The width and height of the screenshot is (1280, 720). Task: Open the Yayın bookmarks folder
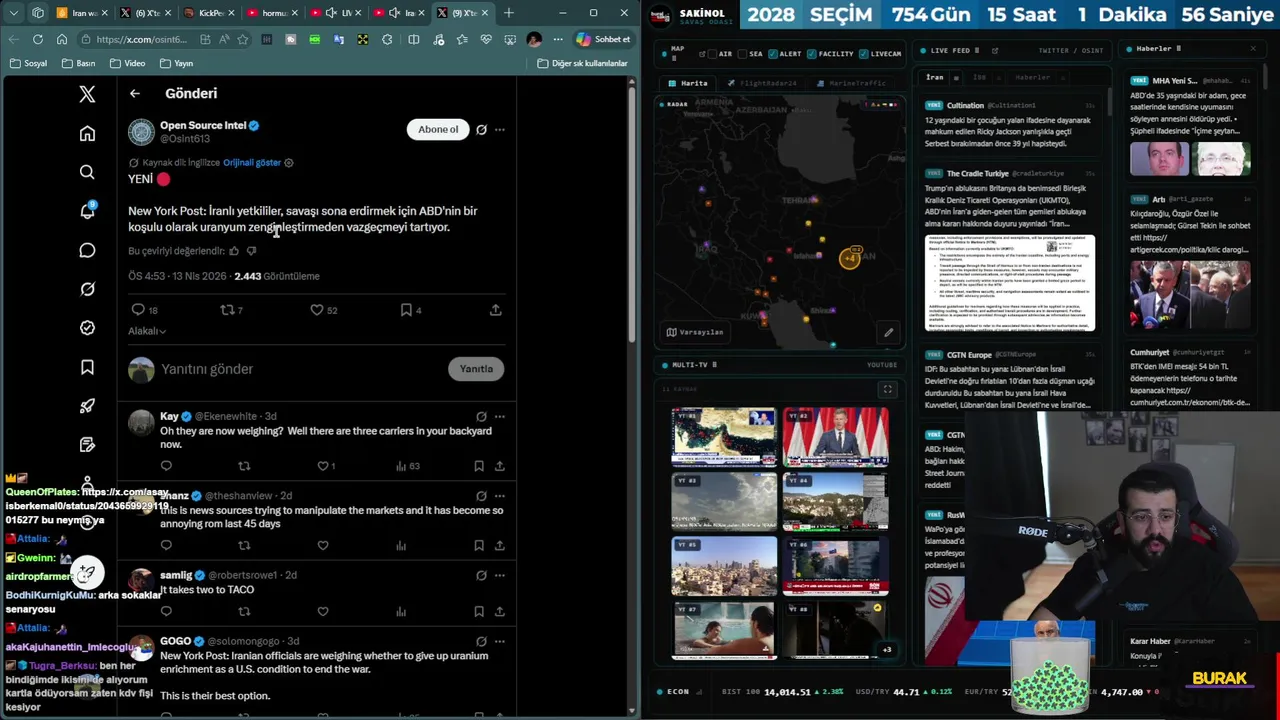click(176, 63)
